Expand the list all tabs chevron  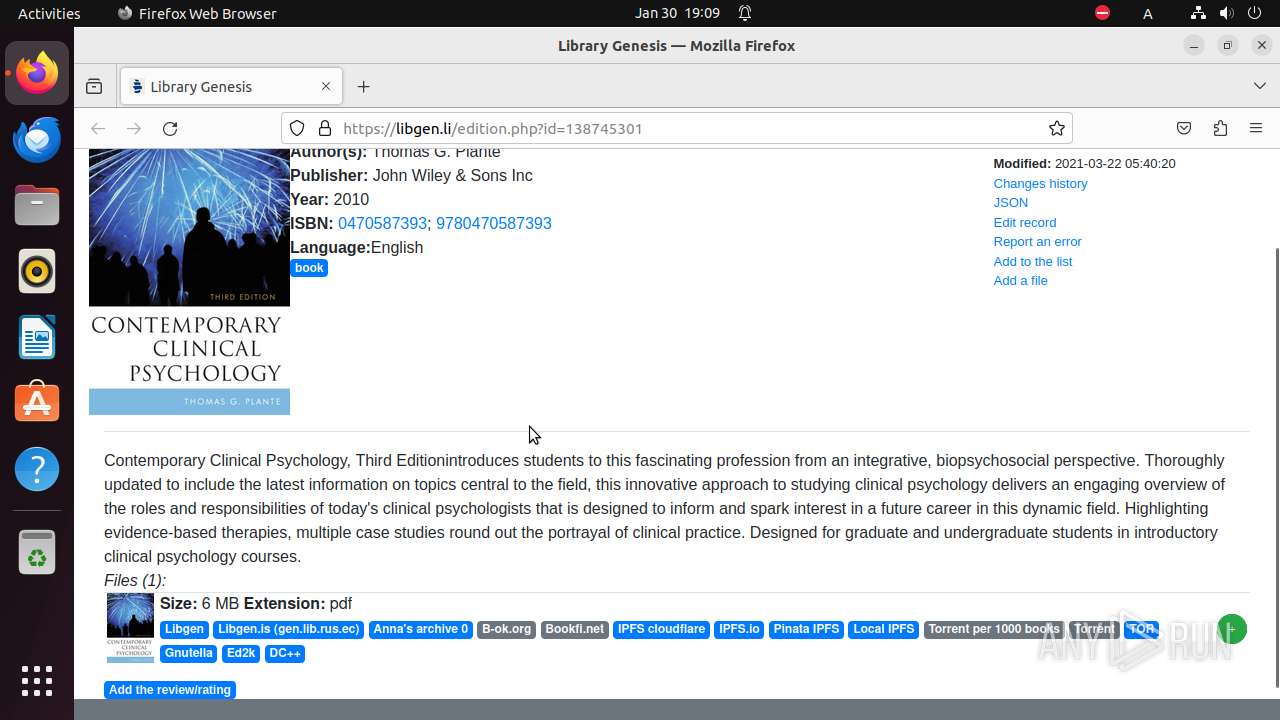click(x=1260, y=86)
